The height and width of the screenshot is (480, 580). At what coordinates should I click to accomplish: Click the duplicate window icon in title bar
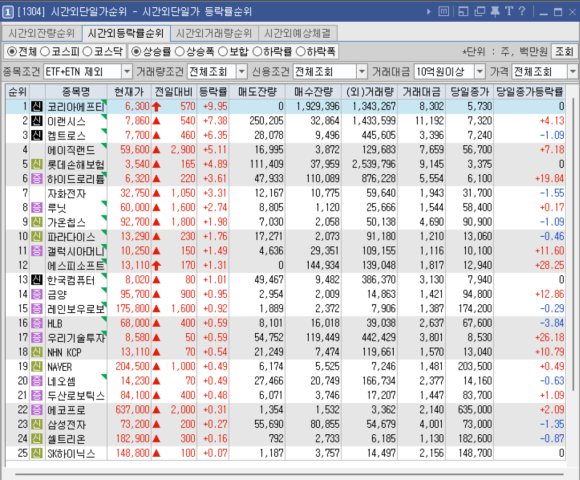pos(479,11)
